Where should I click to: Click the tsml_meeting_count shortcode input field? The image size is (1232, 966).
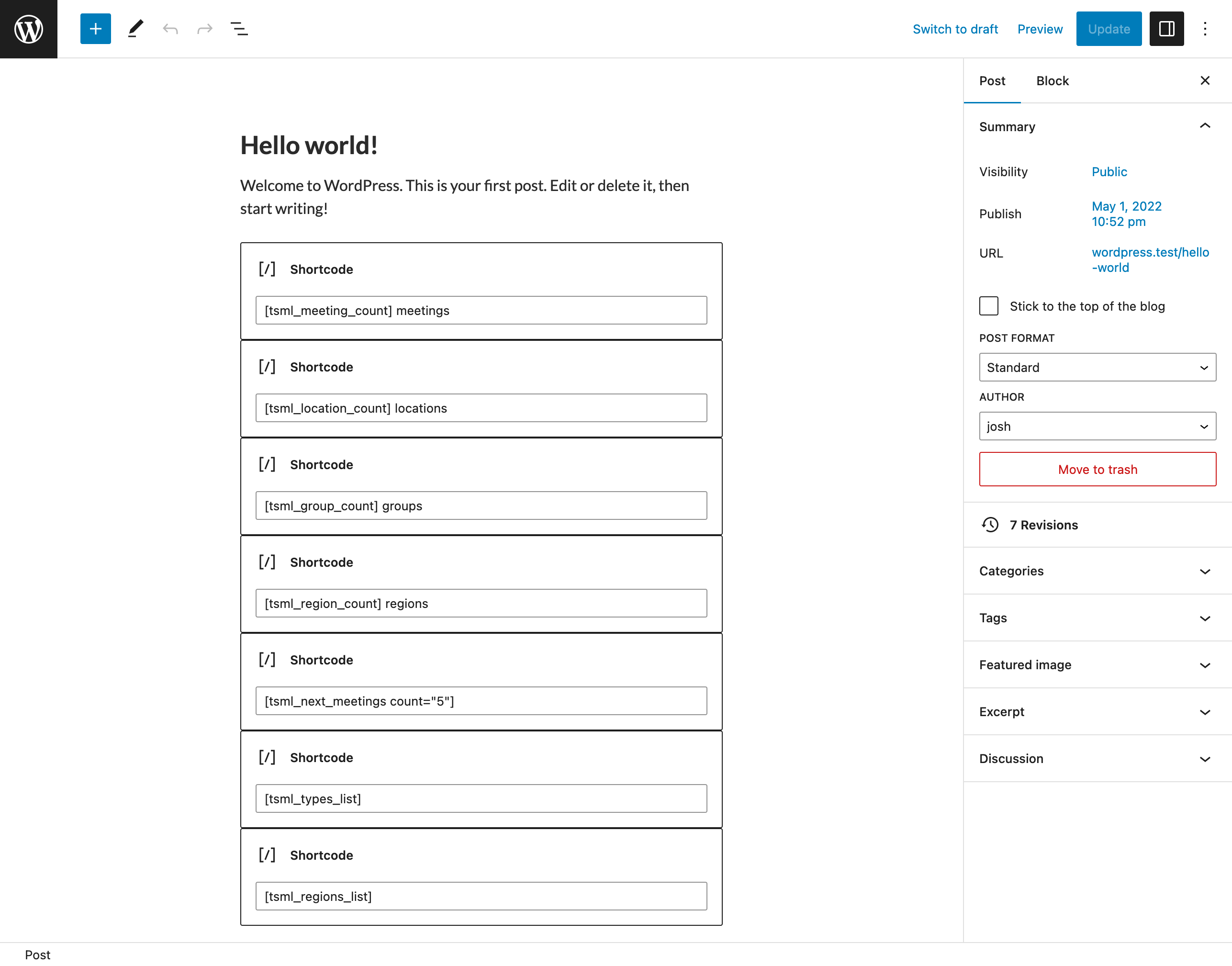pyautogui.click(x=481, y=311)
